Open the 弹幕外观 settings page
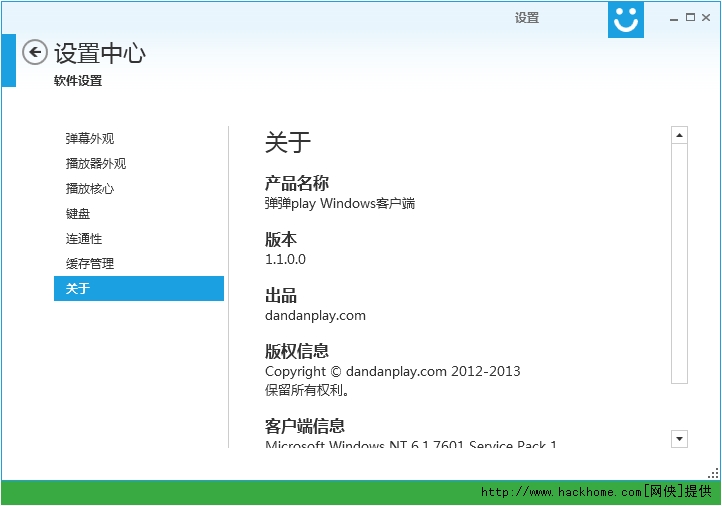Viewport: 722px width, 506px height. [90, 139]
